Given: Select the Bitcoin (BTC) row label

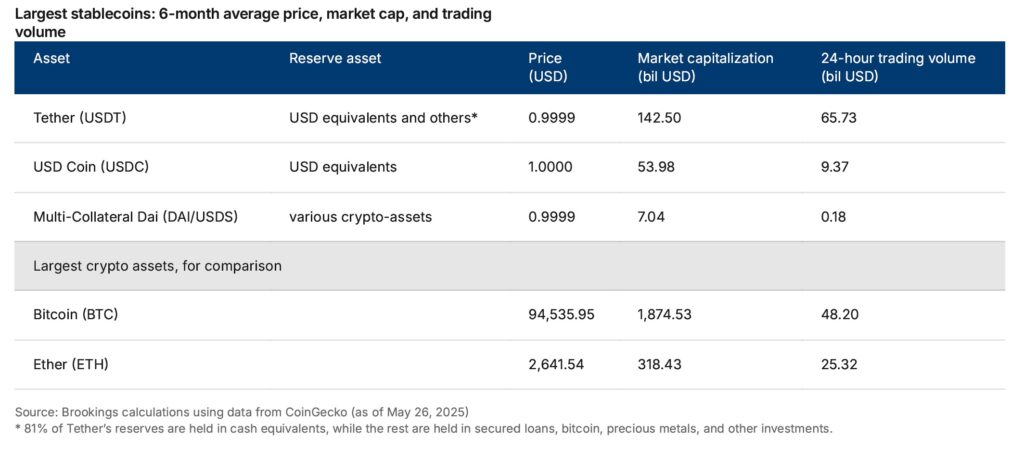Looking at the screenshot, I should click(x=76, y=314).
